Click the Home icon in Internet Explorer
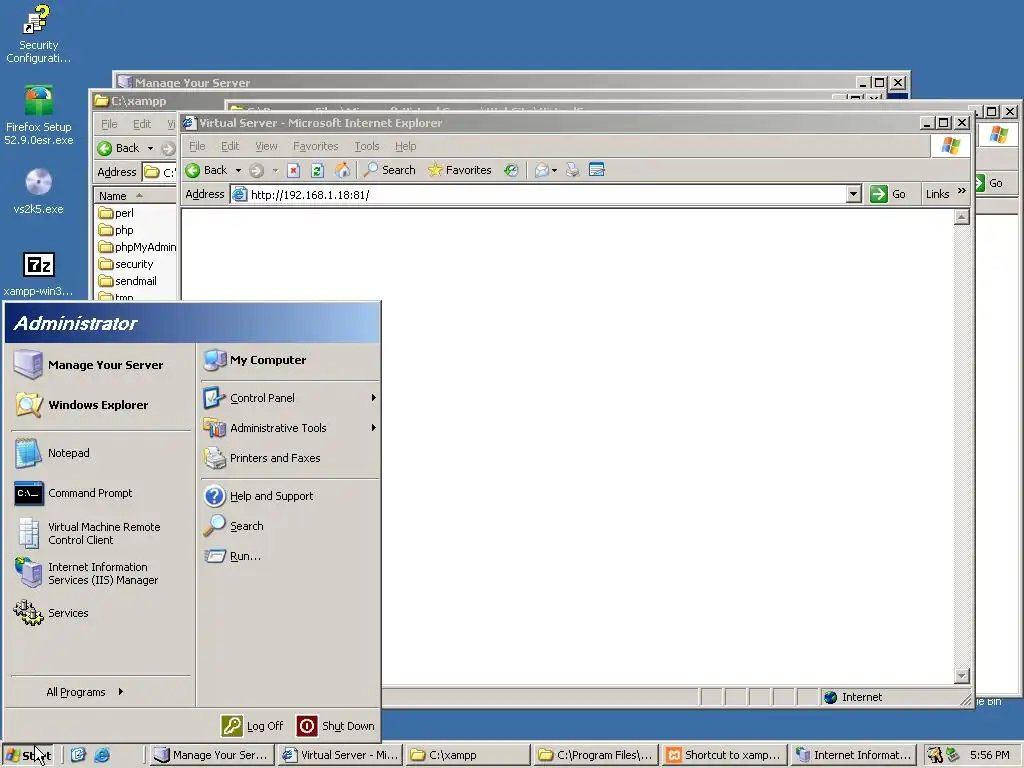This screenshot has width=1024, height=768. [342, 170]
